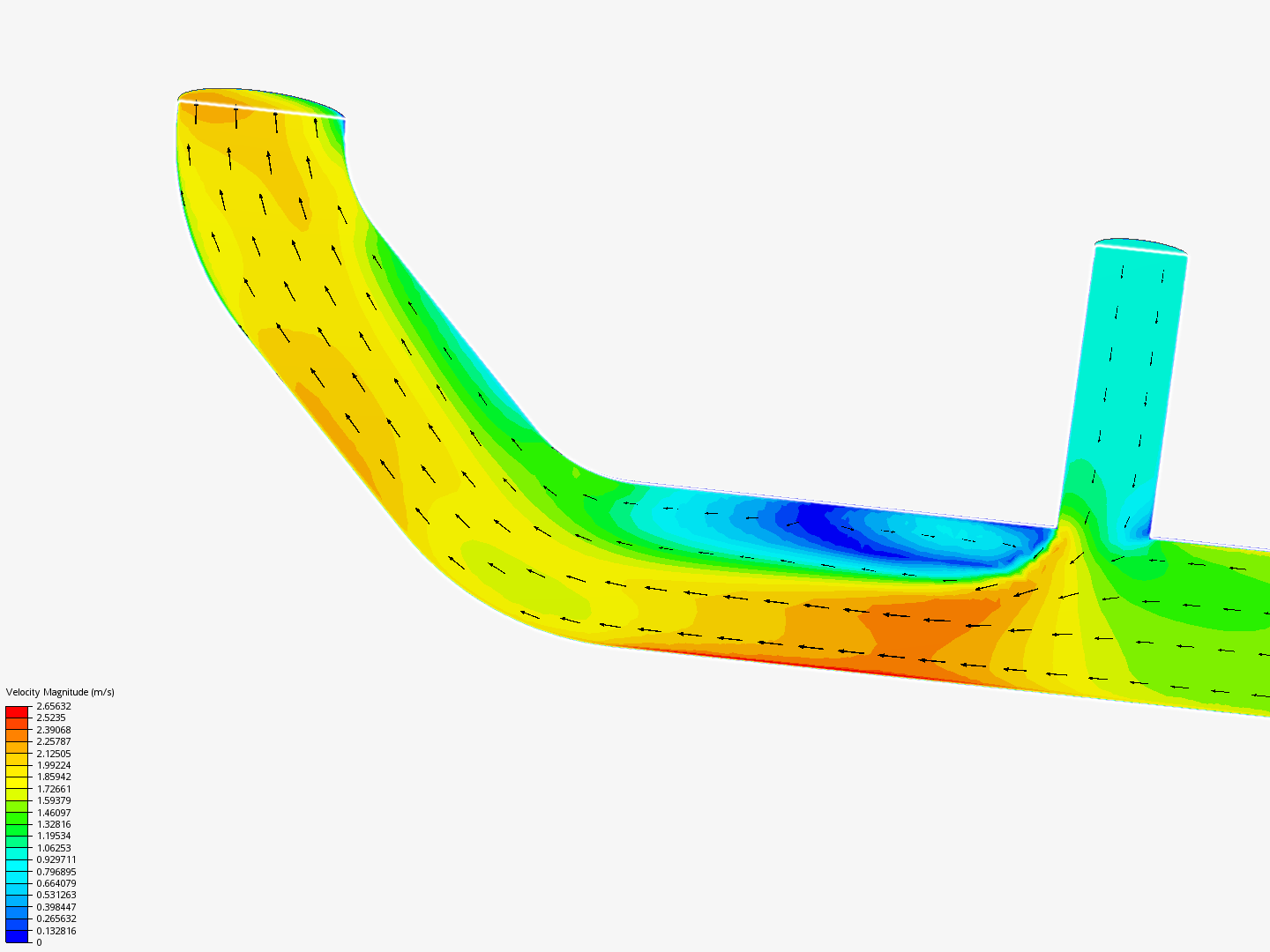1270x952 pixels.
Task: Click the legend value 0.664079
Action: (x=56, y=883)
